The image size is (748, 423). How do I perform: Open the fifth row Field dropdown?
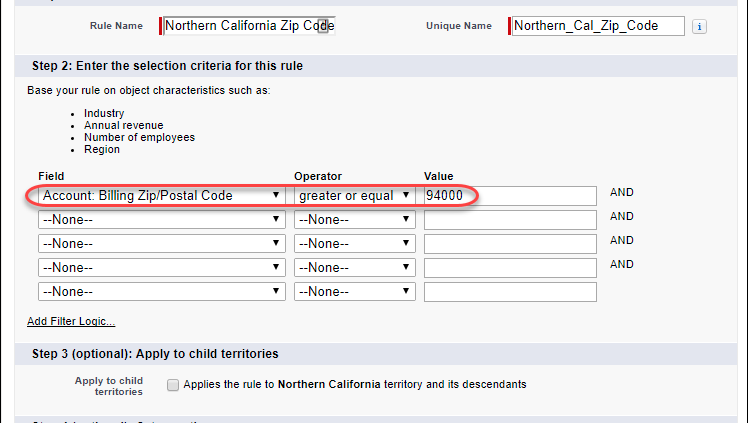(161, 292)
